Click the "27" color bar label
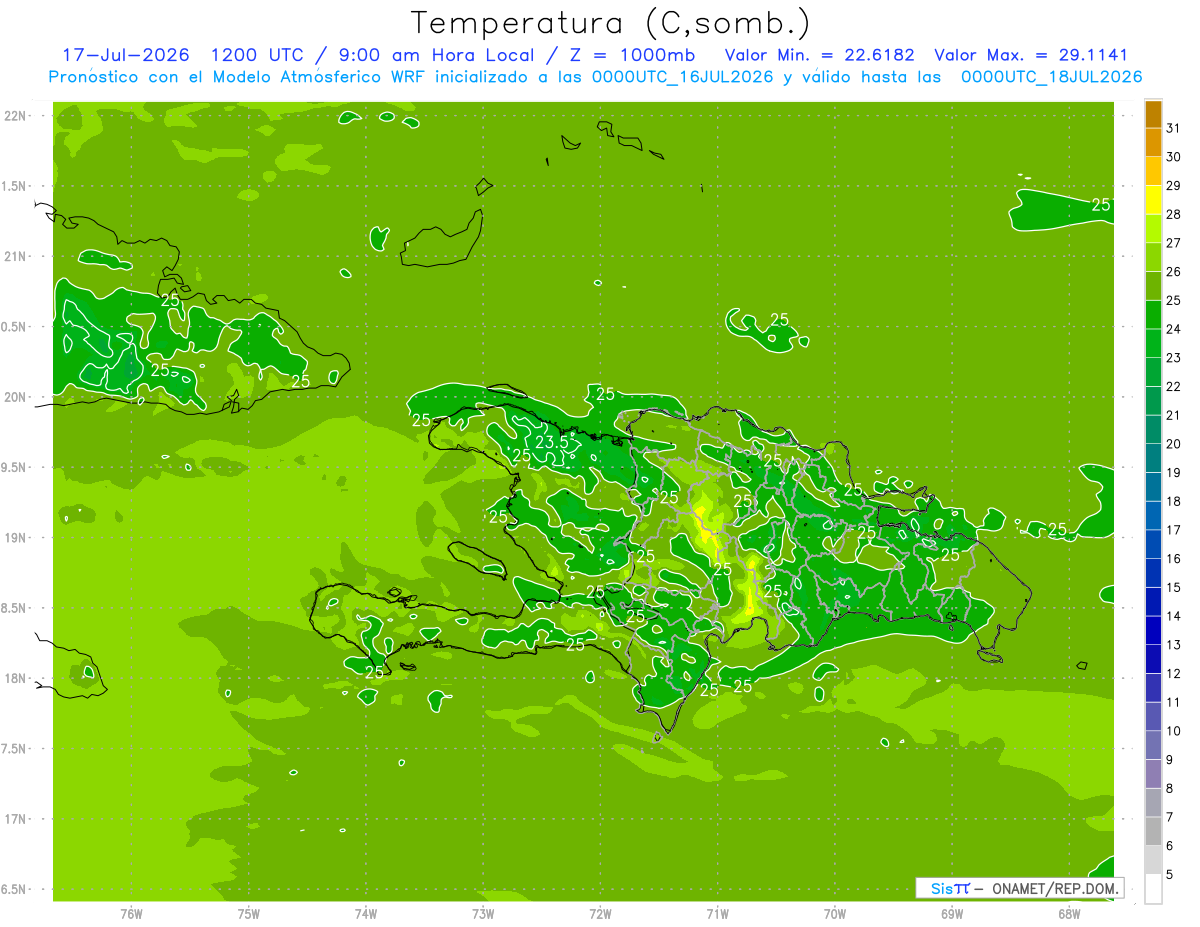The width and height of the screenshot is (1200, 927). coord(1174,243)
